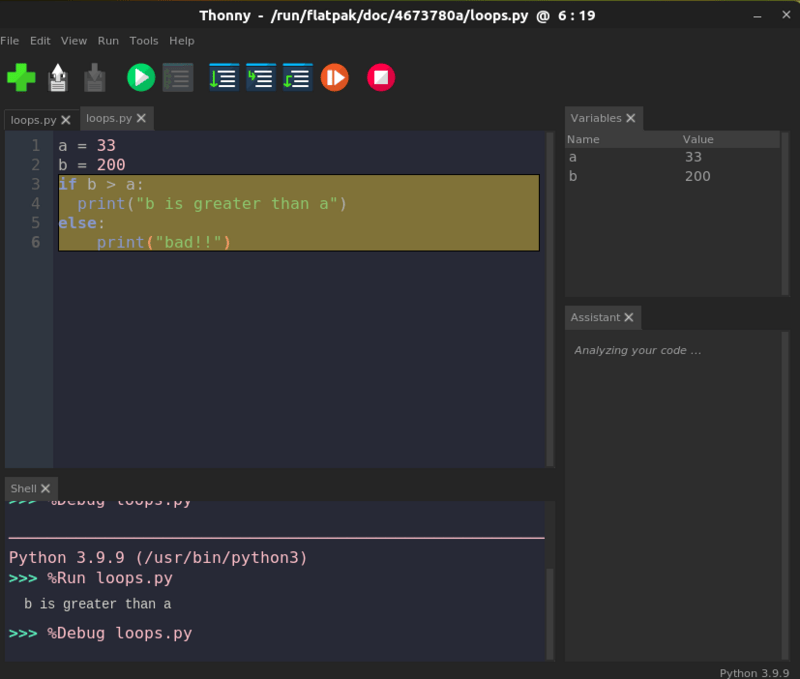Click the Save file icon
The image size is (800, 679).
(94, 77)
